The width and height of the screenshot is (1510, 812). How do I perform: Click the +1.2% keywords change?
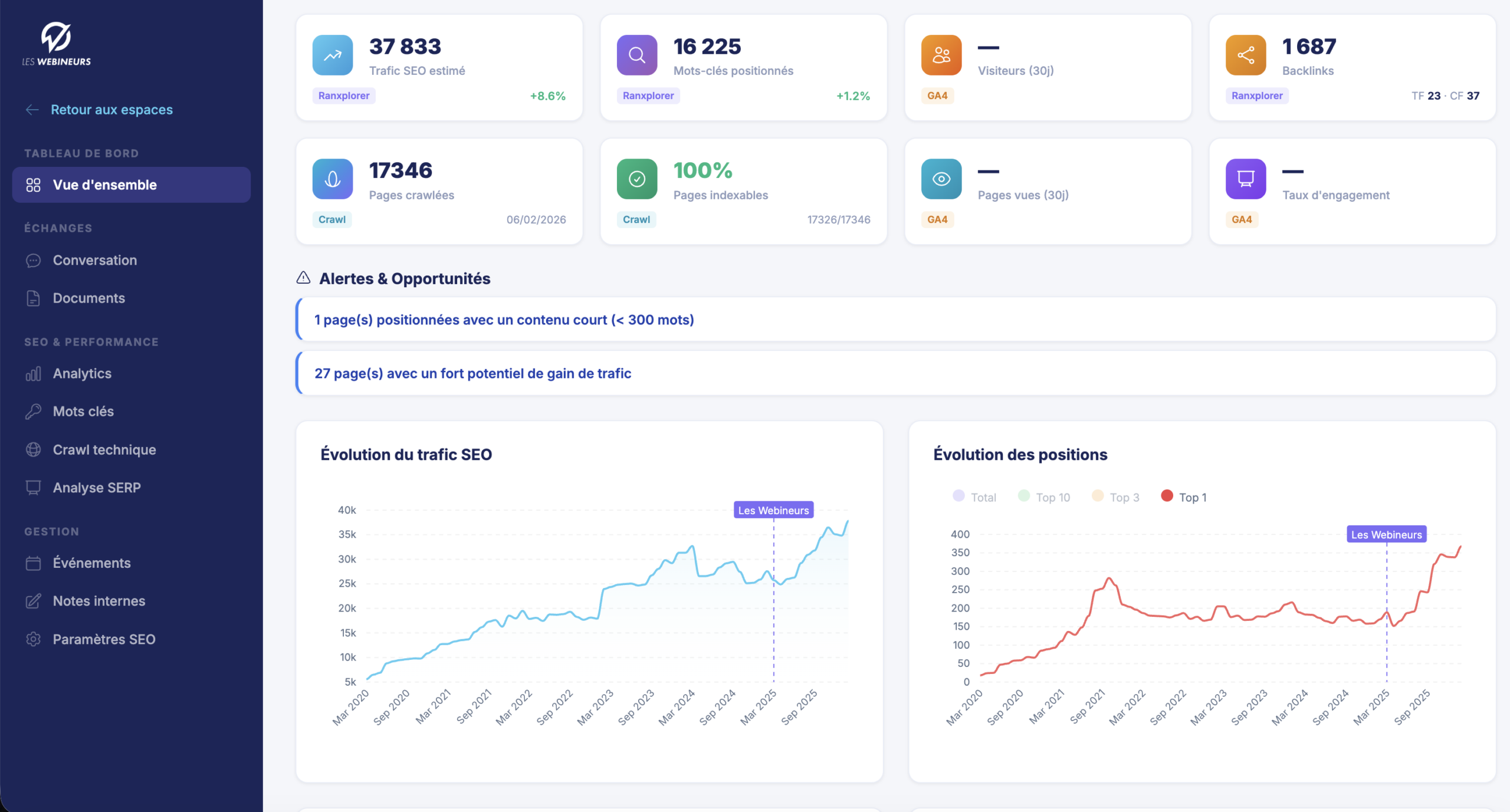(x=853, y=96)
